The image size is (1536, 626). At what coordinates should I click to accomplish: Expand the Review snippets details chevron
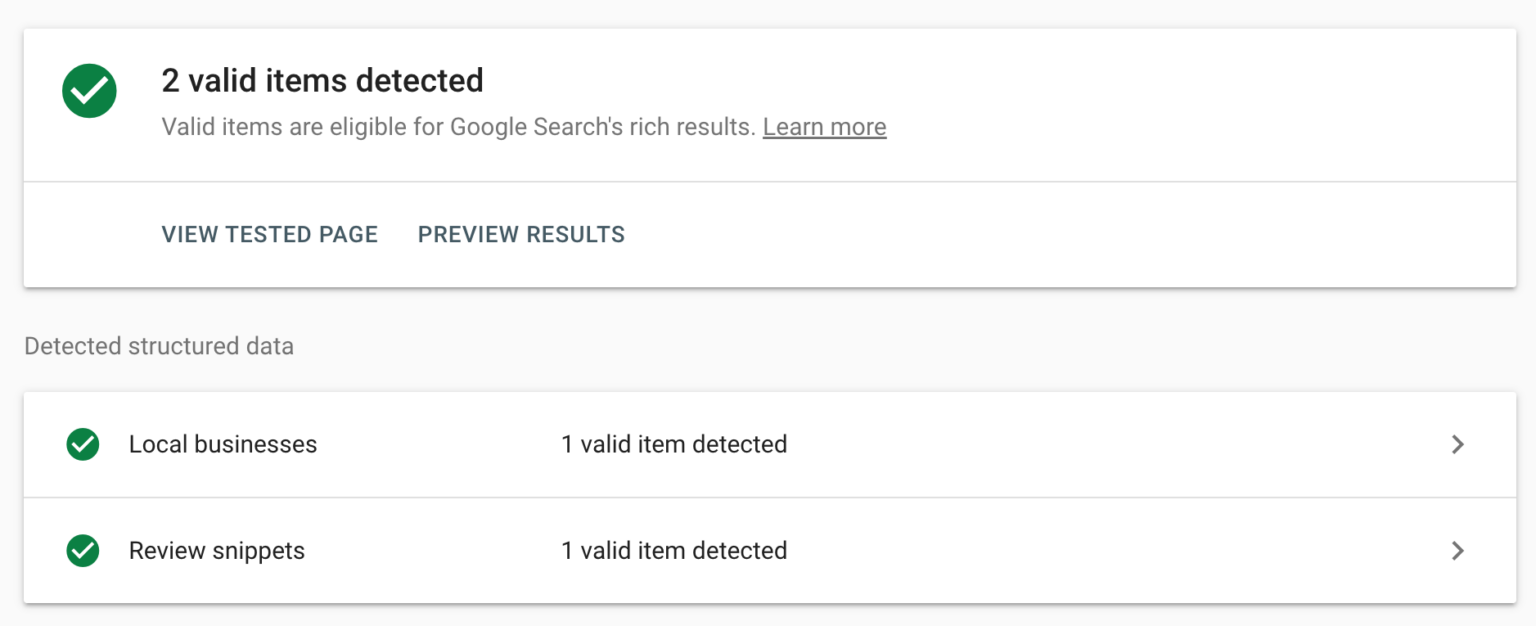tap(1458, 551)
